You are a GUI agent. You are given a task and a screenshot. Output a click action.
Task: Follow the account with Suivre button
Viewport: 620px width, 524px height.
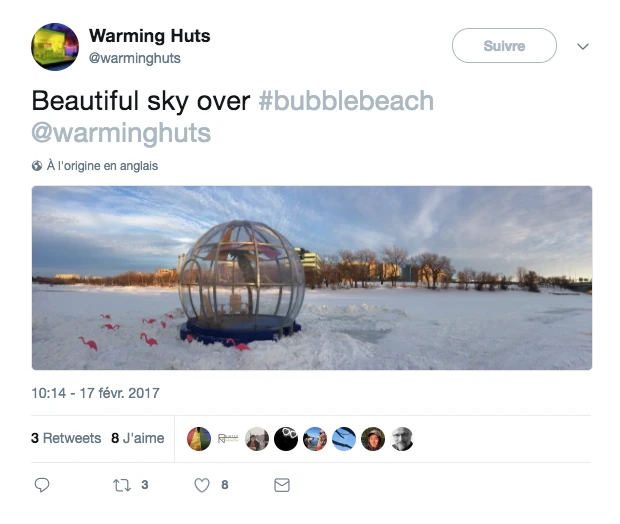coord(504,45)
